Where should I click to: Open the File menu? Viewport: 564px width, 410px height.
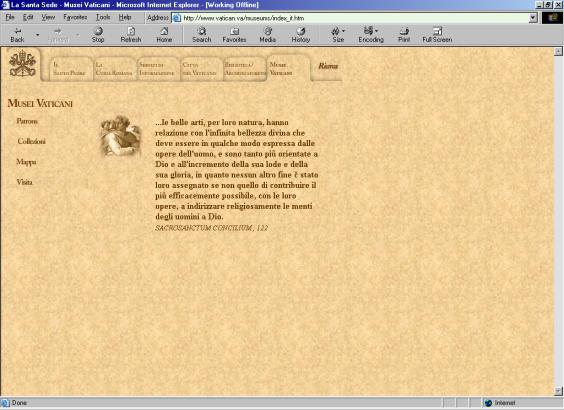(x=10, y=17)
